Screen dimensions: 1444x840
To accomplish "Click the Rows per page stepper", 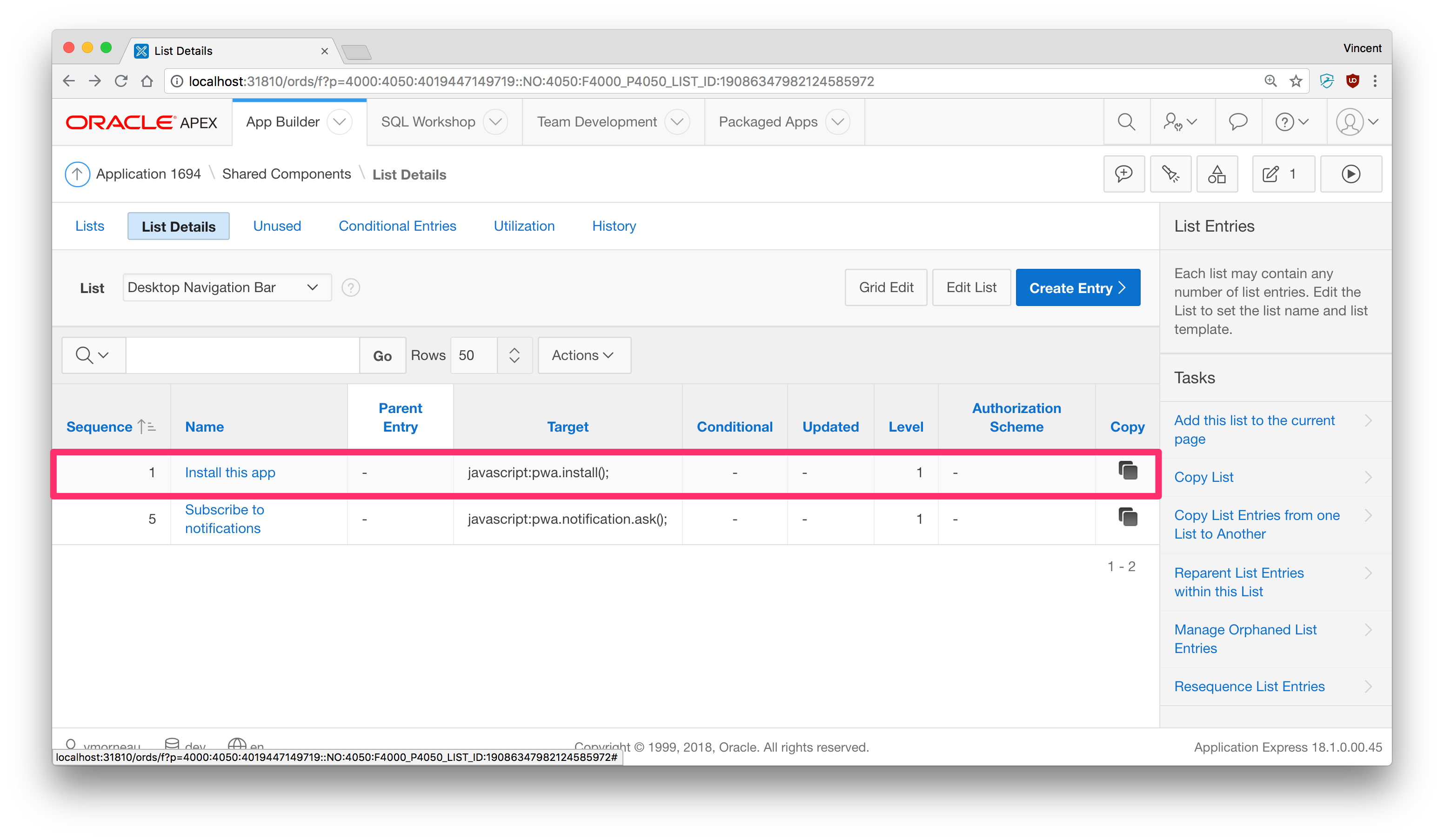I will pyautogui.click(x=514, y=355).
